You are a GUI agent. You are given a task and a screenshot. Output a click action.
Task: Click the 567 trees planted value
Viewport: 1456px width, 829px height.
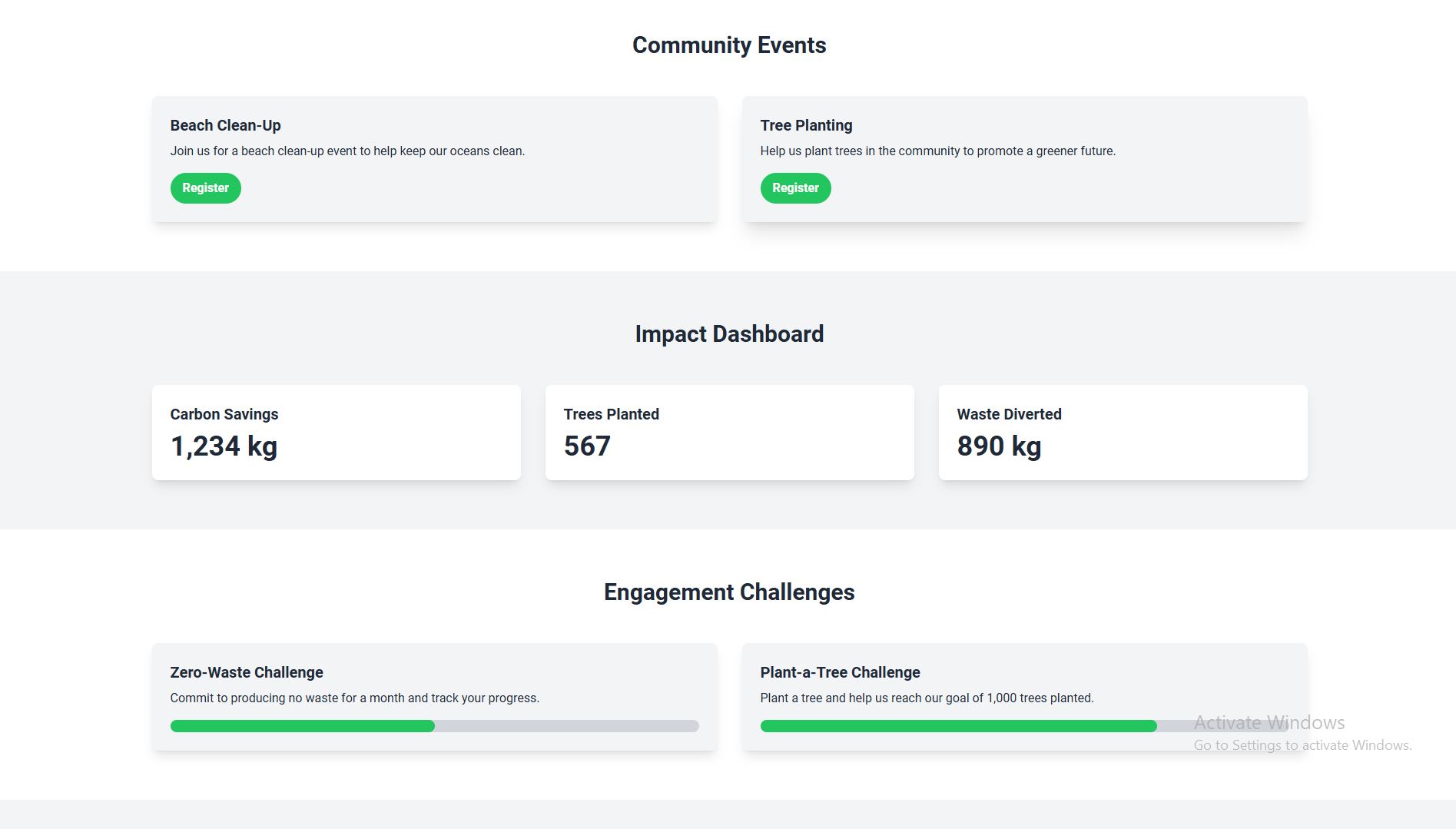coord(587,446)
